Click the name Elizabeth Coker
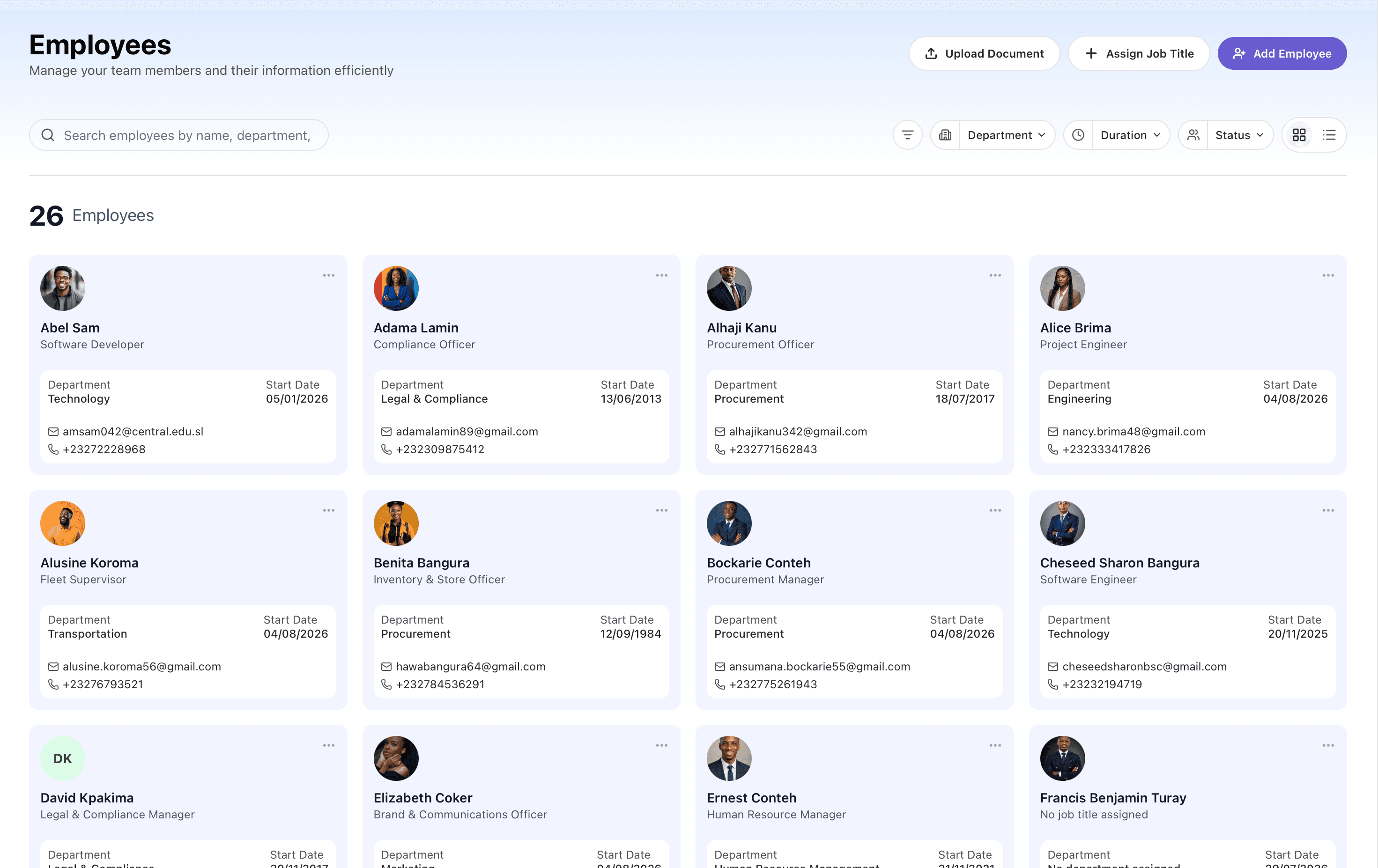 [423, 798]
